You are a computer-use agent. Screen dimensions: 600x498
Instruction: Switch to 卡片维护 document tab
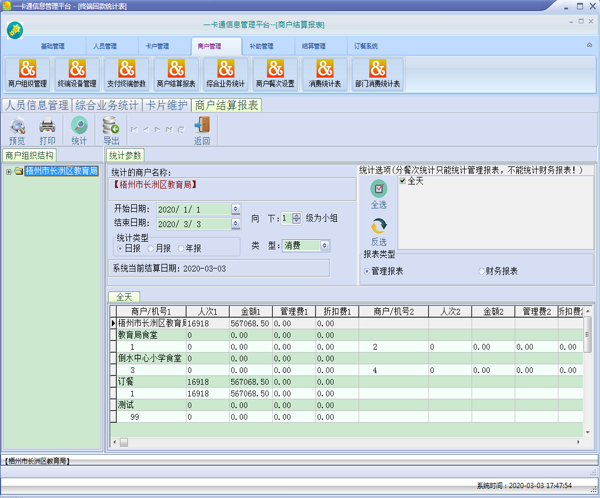[167, 105]
